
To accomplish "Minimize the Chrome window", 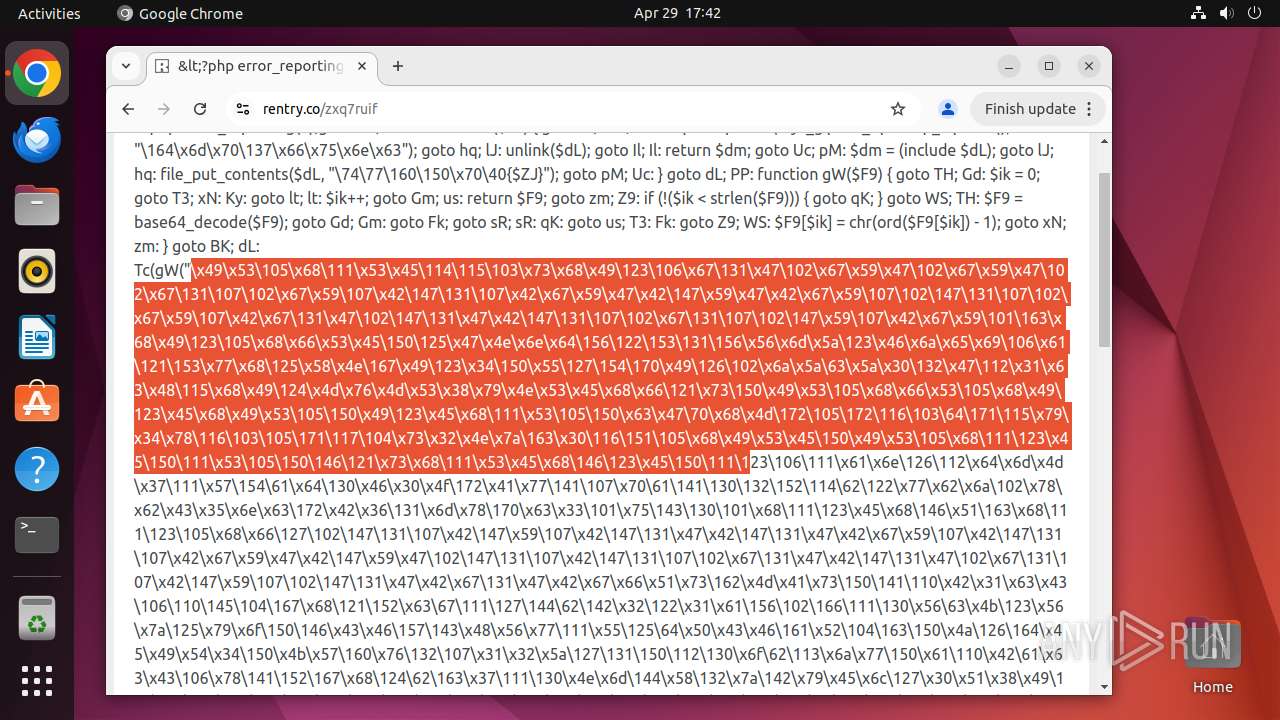I will tap(1009, 66).
